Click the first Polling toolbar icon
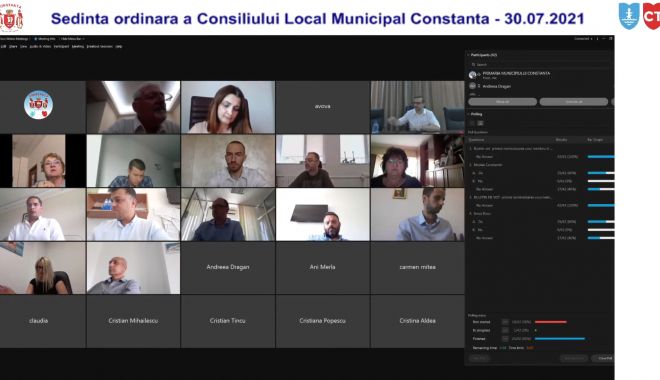 [x=472, y=123]
